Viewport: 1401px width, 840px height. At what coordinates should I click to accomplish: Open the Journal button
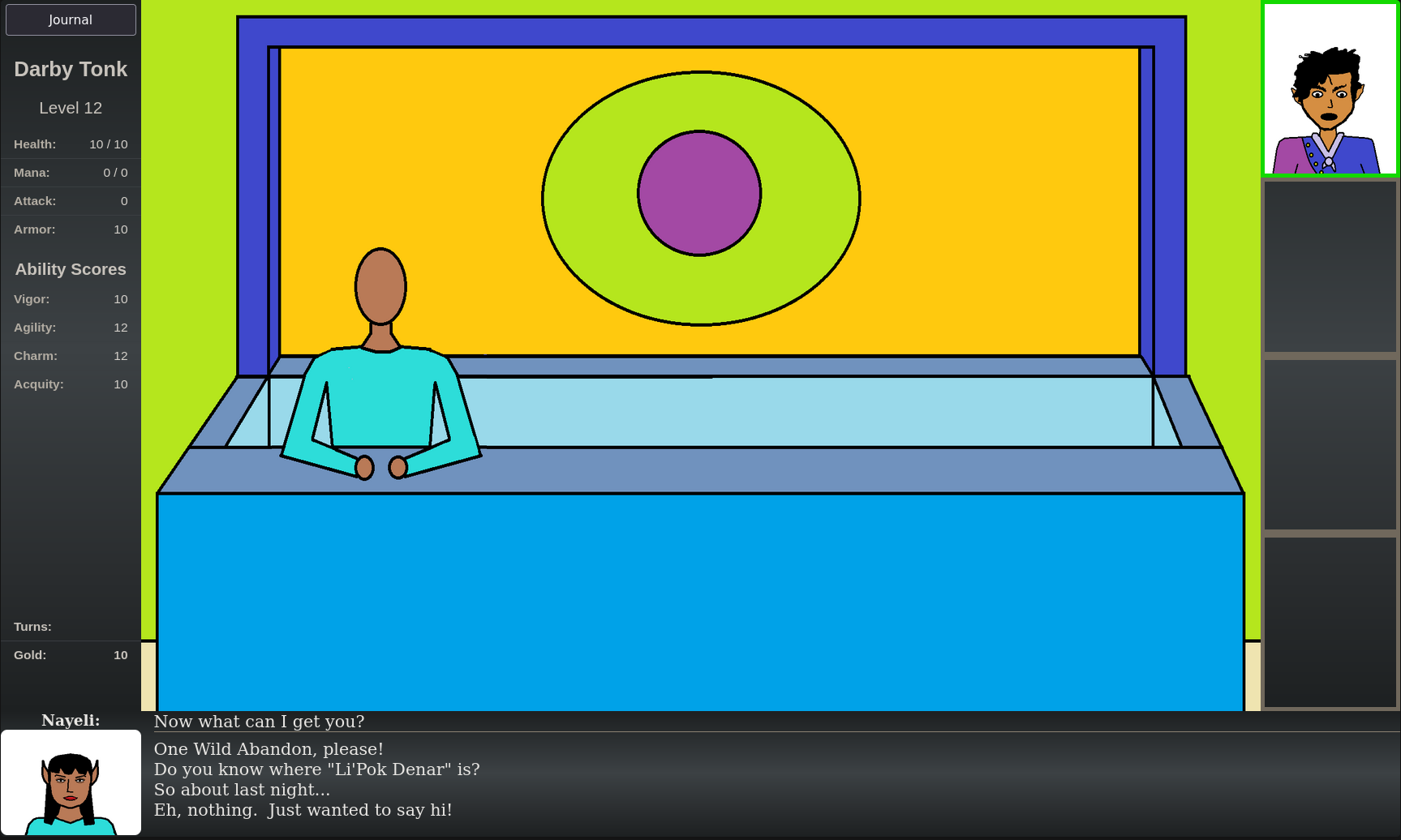click(x=71, y=19)
